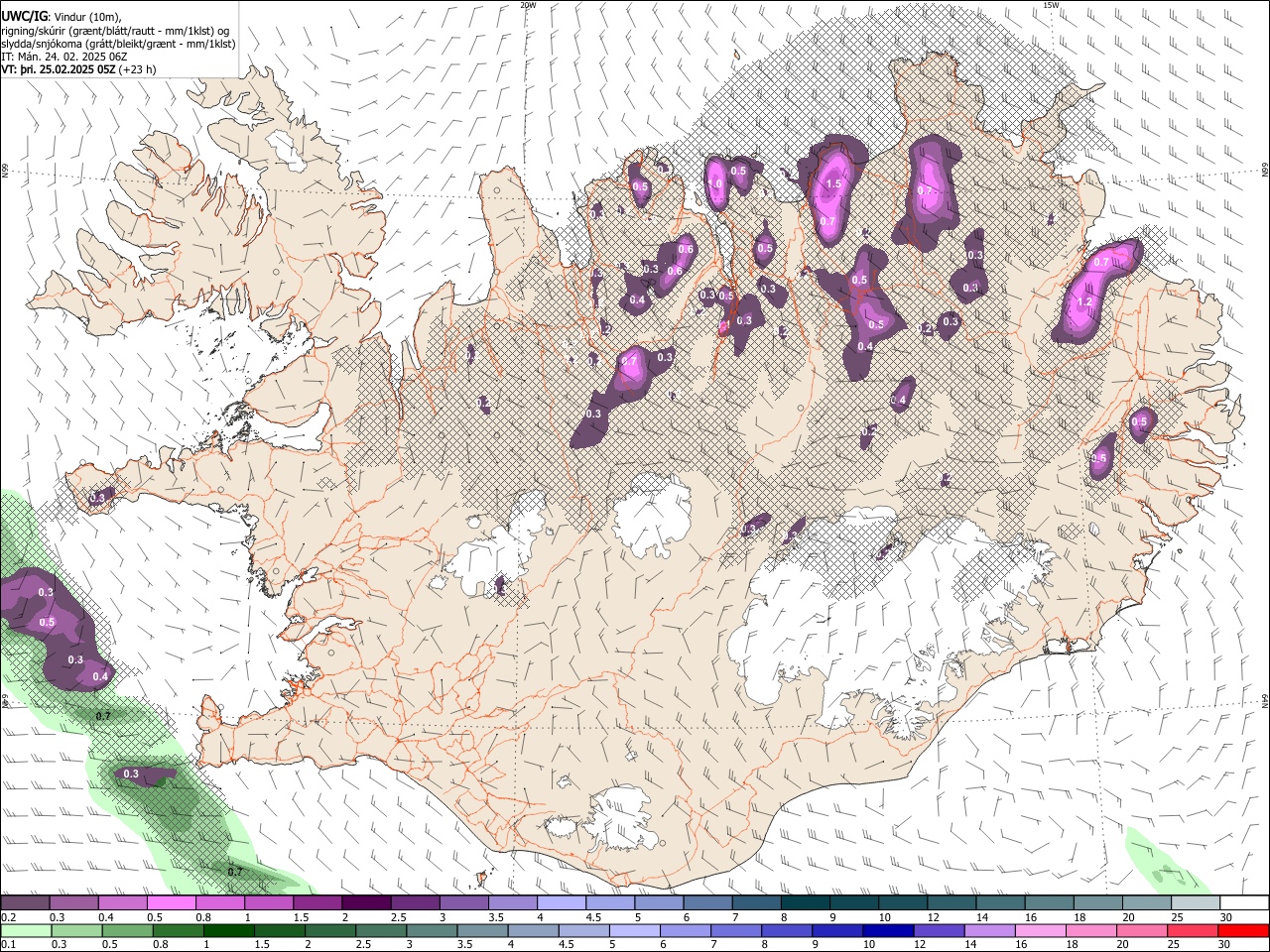Click the 1.2 value in the eastern snowfall band
This screenshot has height=952, width=1270.
click(x=1084, y=302)
